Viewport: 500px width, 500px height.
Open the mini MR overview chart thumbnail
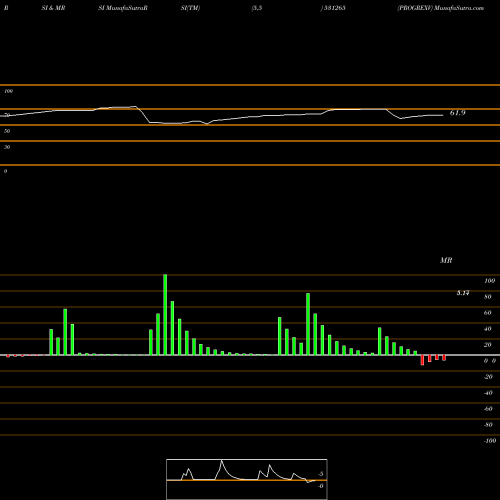coord(247,479)
